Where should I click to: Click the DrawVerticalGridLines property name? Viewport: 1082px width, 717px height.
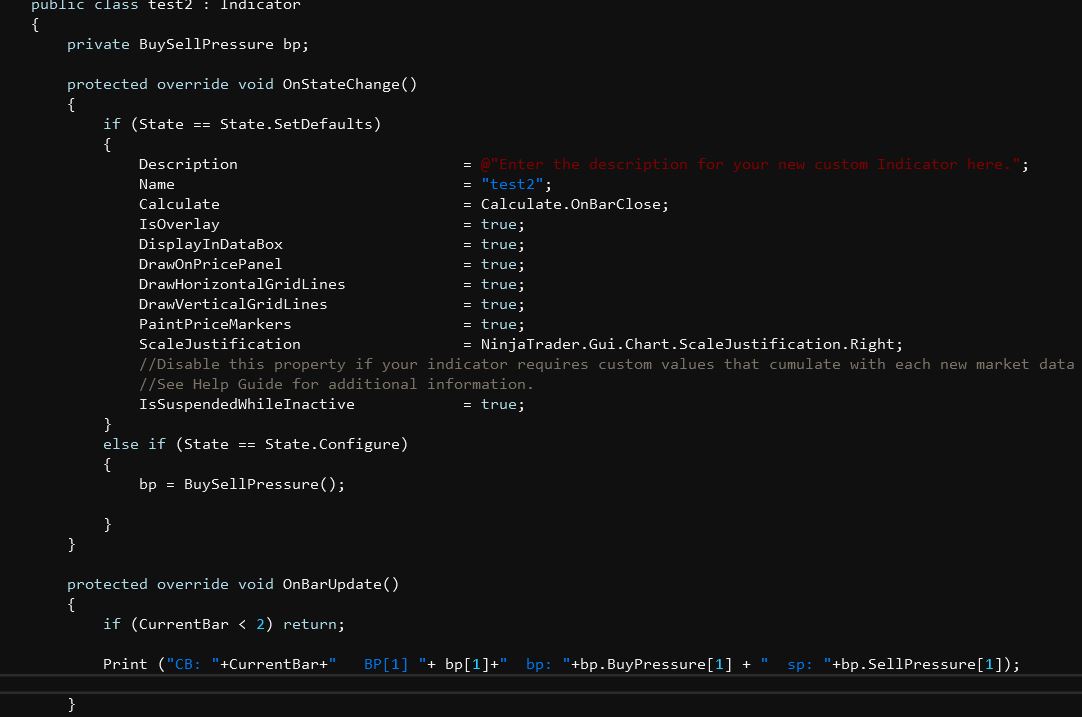(233, 304)
